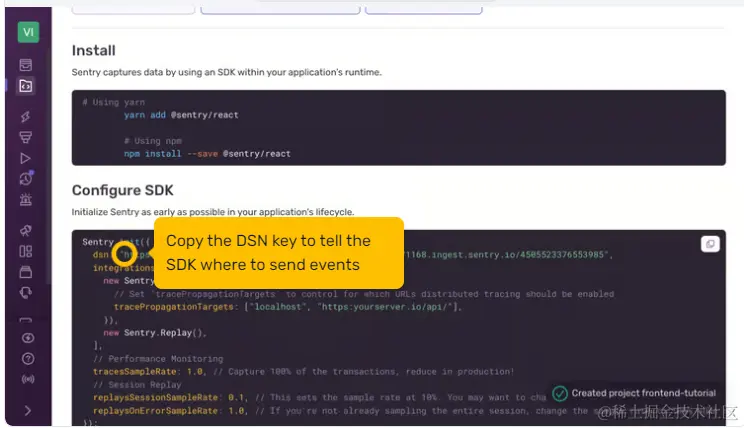The width and height of the screenshot is (744, 428).
Task: Open the Dashboards grid icon
Action: (x=26, y=251)
